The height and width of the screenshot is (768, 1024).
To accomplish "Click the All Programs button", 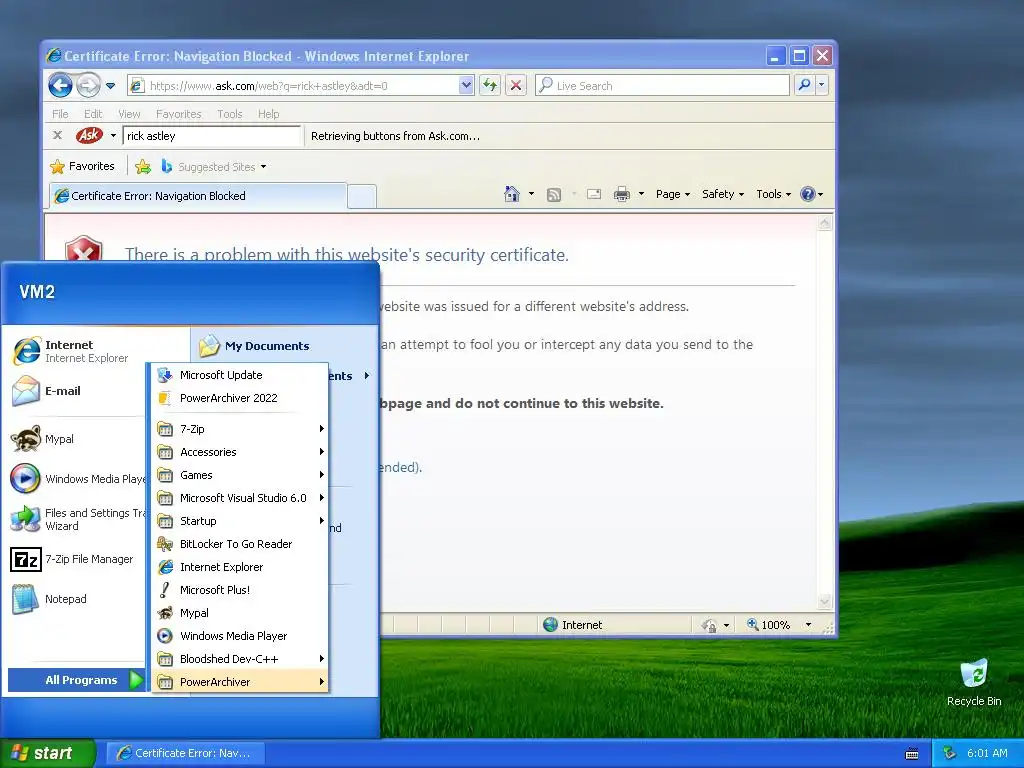I will tap(76, 680).
